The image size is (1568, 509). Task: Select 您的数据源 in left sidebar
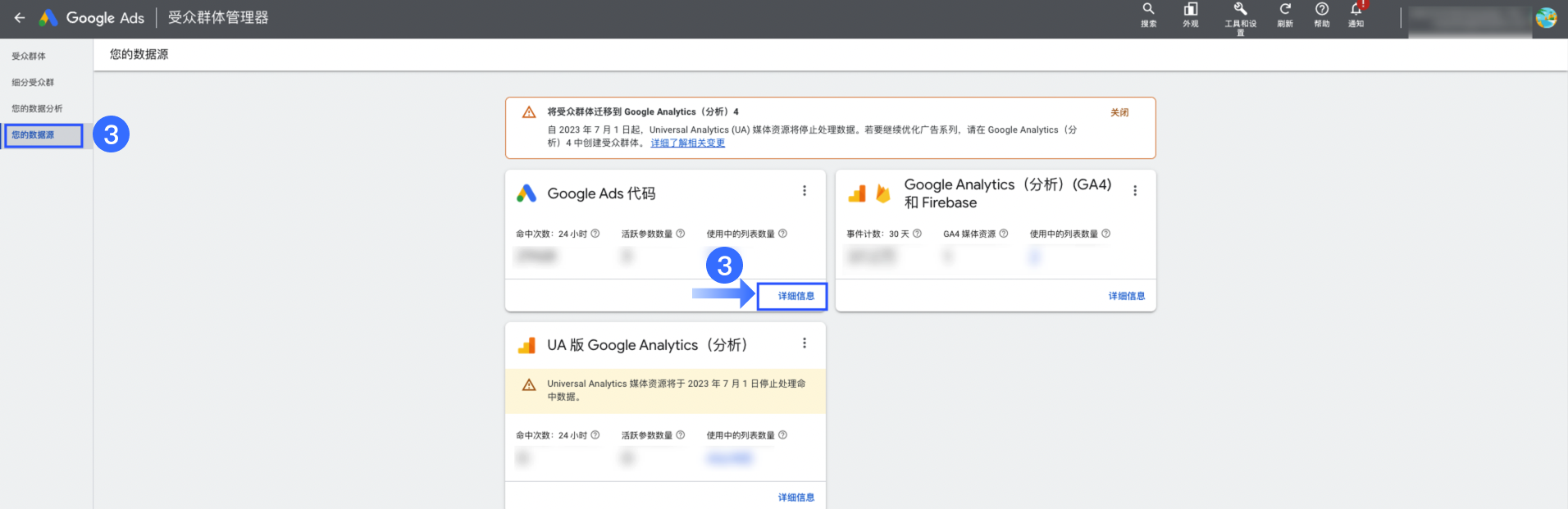pyautogui.click(x=33, y=135)
